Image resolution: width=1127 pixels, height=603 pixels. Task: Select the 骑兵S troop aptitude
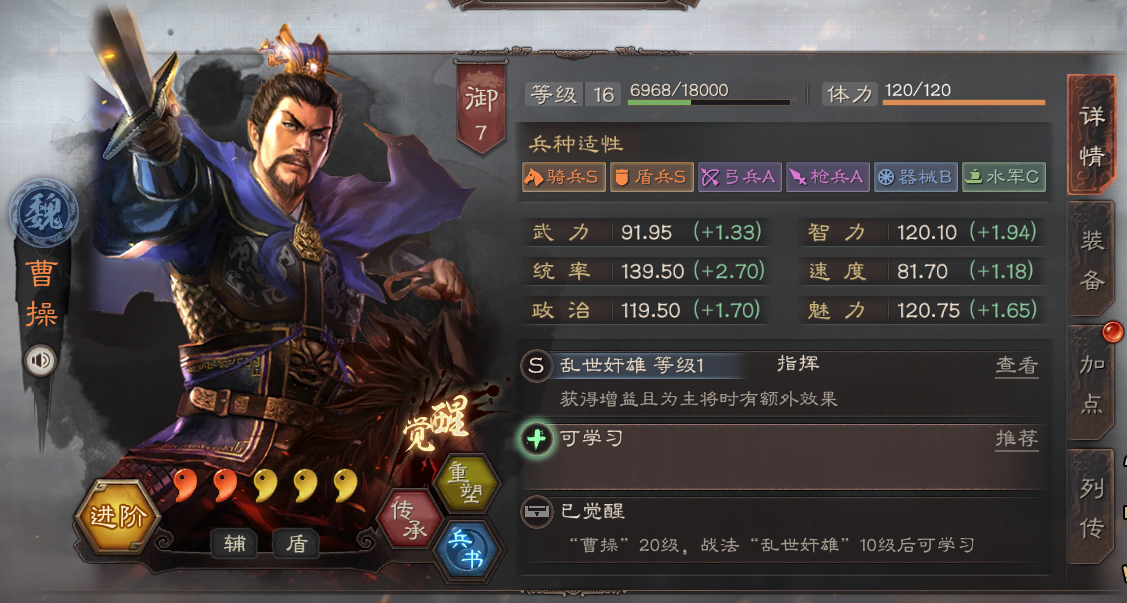click(x=564, y=177)
